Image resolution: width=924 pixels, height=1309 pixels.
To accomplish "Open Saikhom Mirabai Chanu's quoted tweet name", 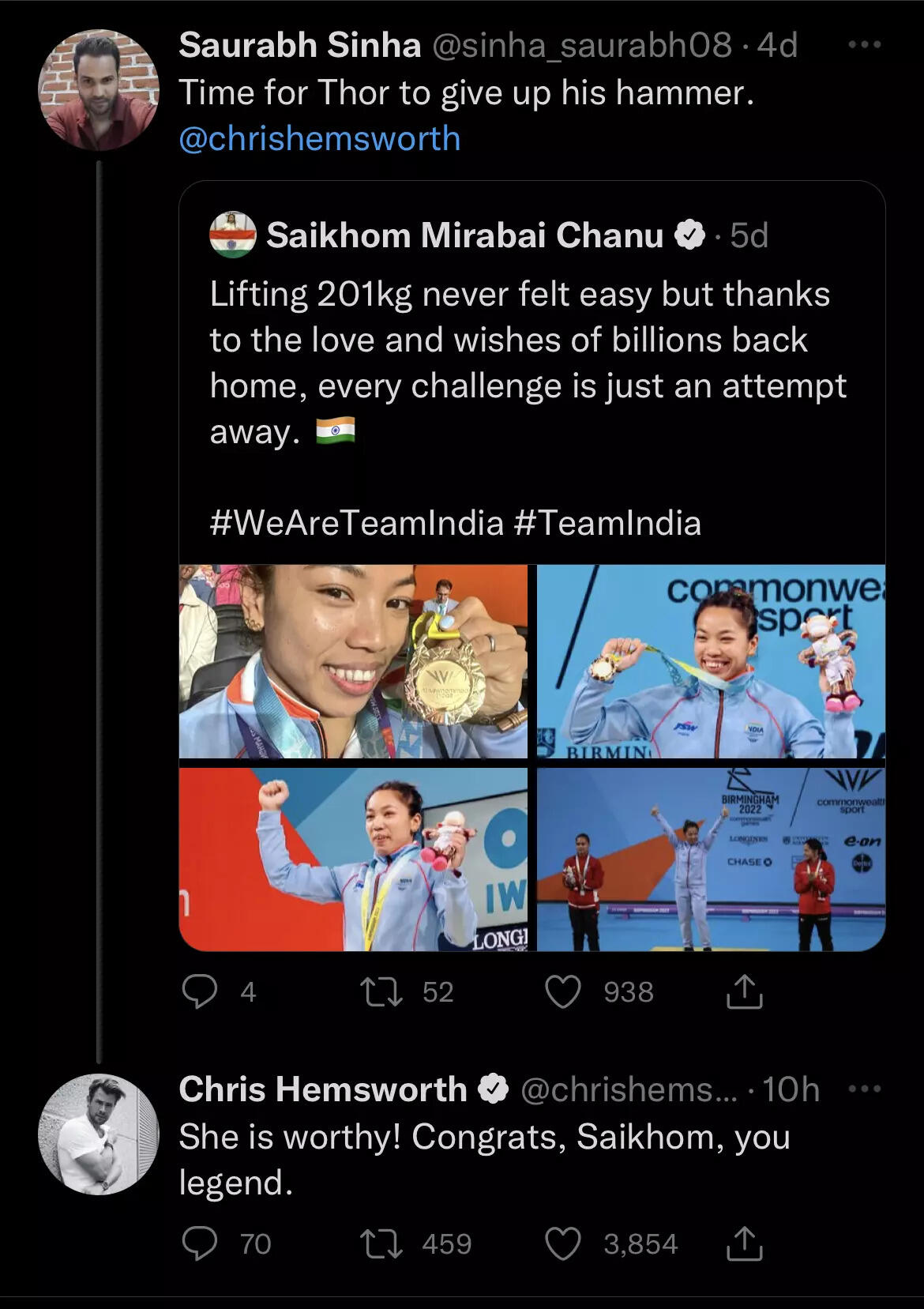I will (465, 235).
